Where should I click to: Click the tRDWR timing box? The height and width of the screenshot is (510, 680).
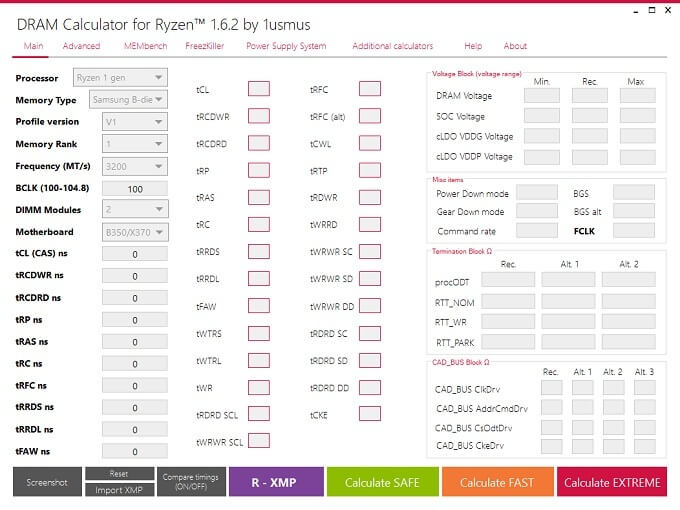(x=370, y=197)
